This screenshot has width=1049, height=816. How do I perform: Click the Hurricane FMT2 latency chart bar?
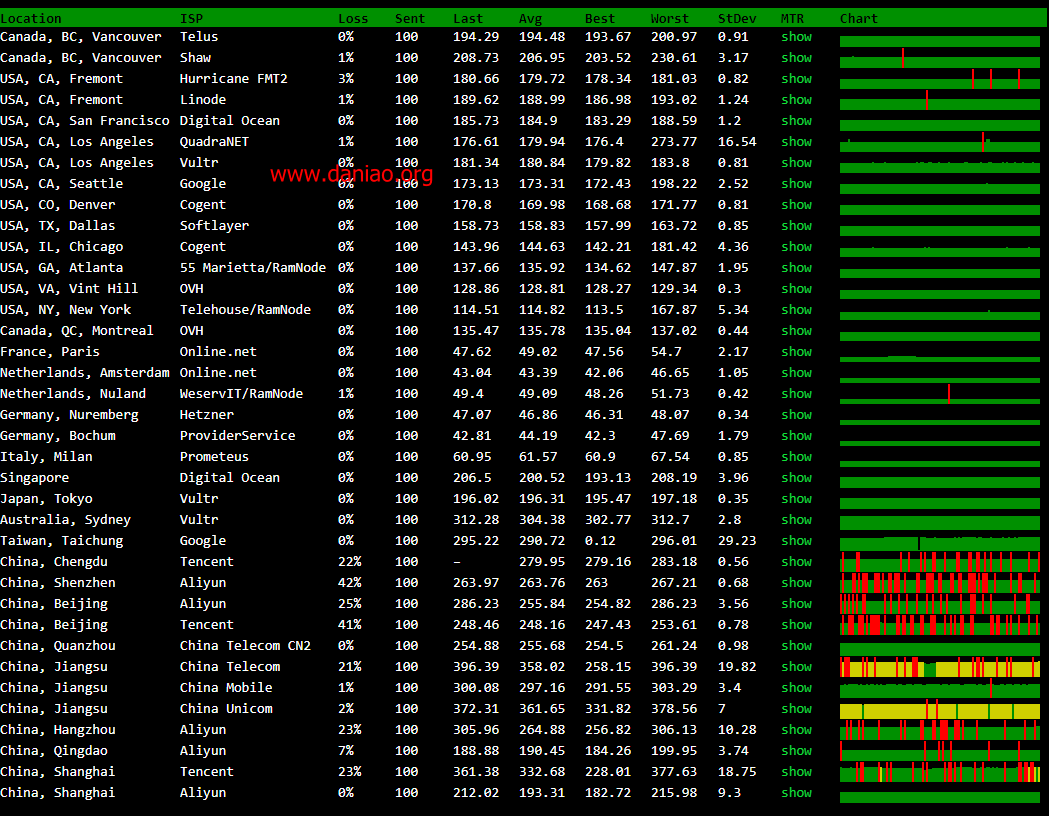[939, 79]
